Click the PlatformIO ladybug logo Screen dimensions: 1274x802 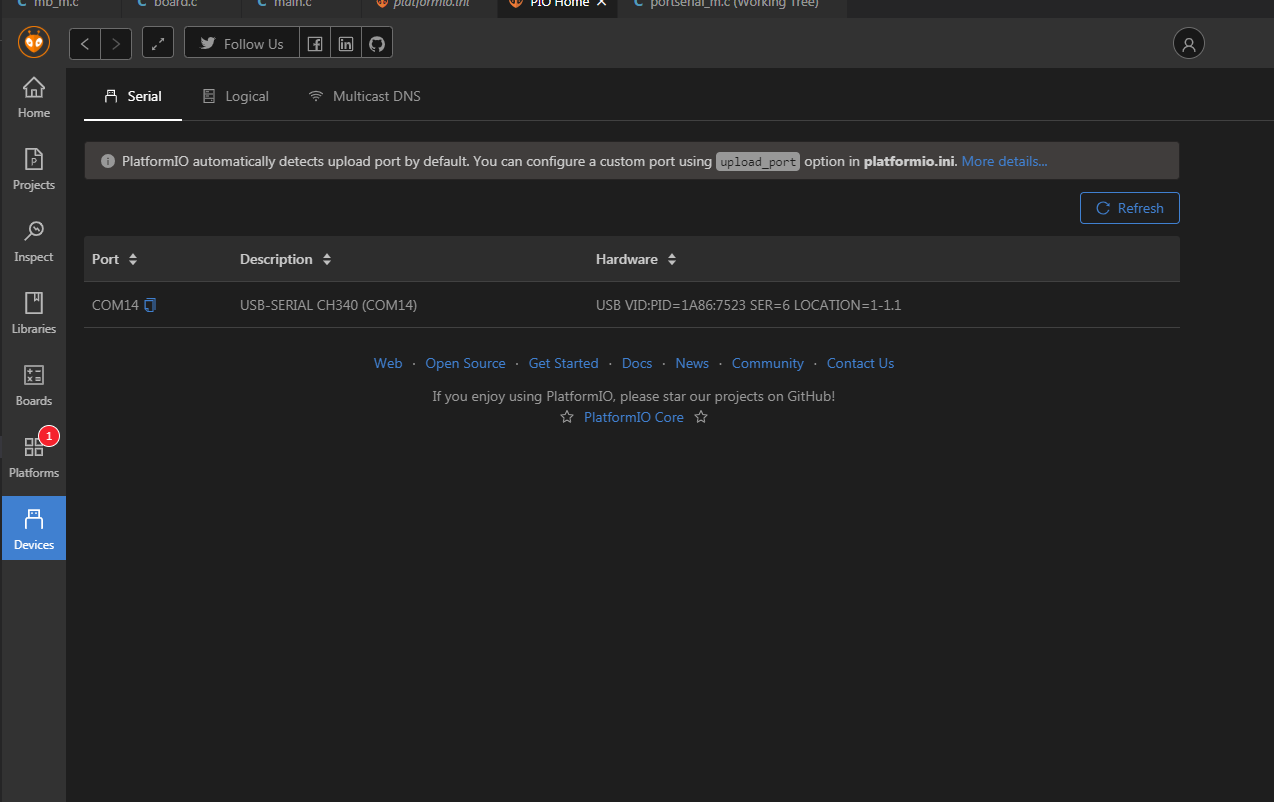(x=33, y=43)
